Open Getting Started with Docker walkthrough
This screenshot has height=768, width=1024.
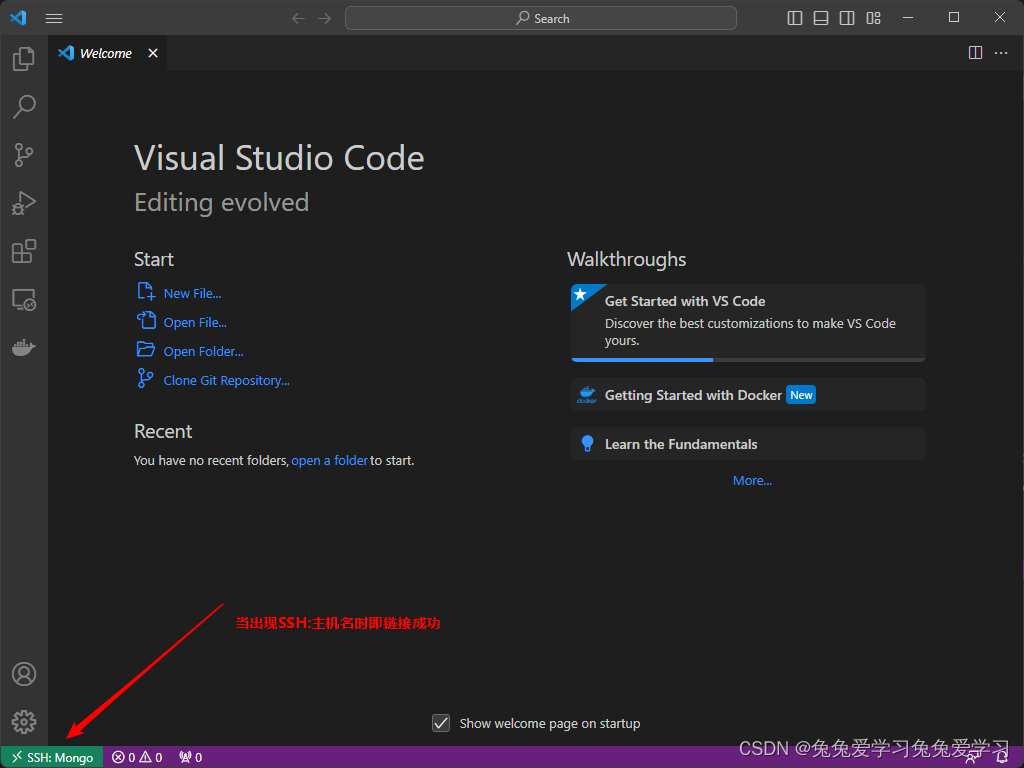pos(748,394)
